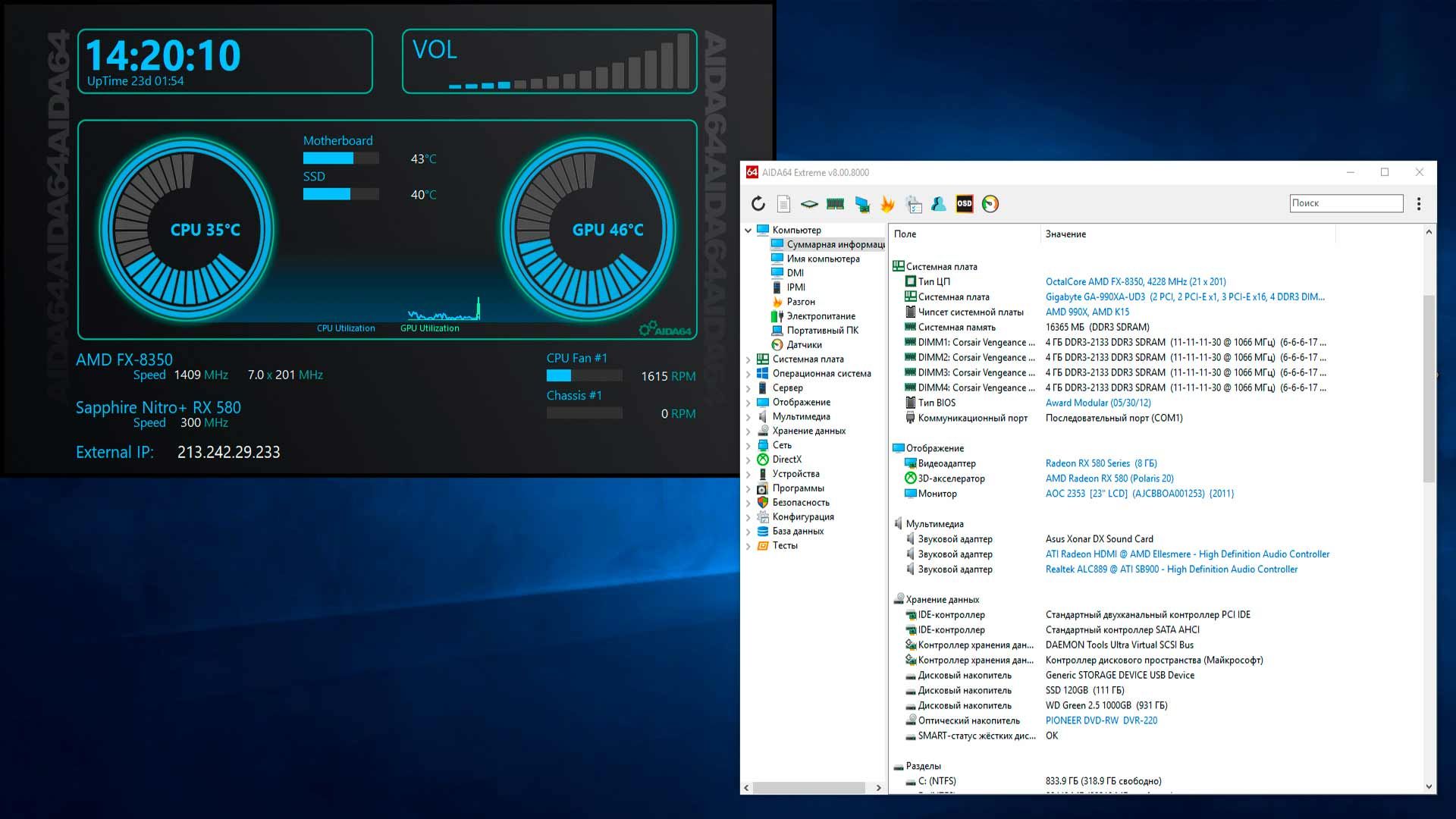
Task: Collapse the Компьютер tree node
Action: click(748, 230)
